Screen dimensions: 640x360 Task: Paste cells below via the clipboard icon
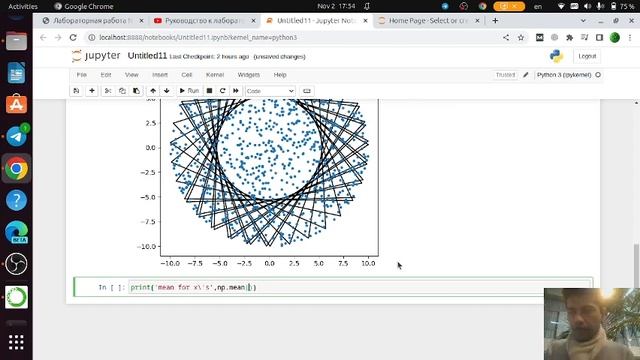(x=136, y=91)
